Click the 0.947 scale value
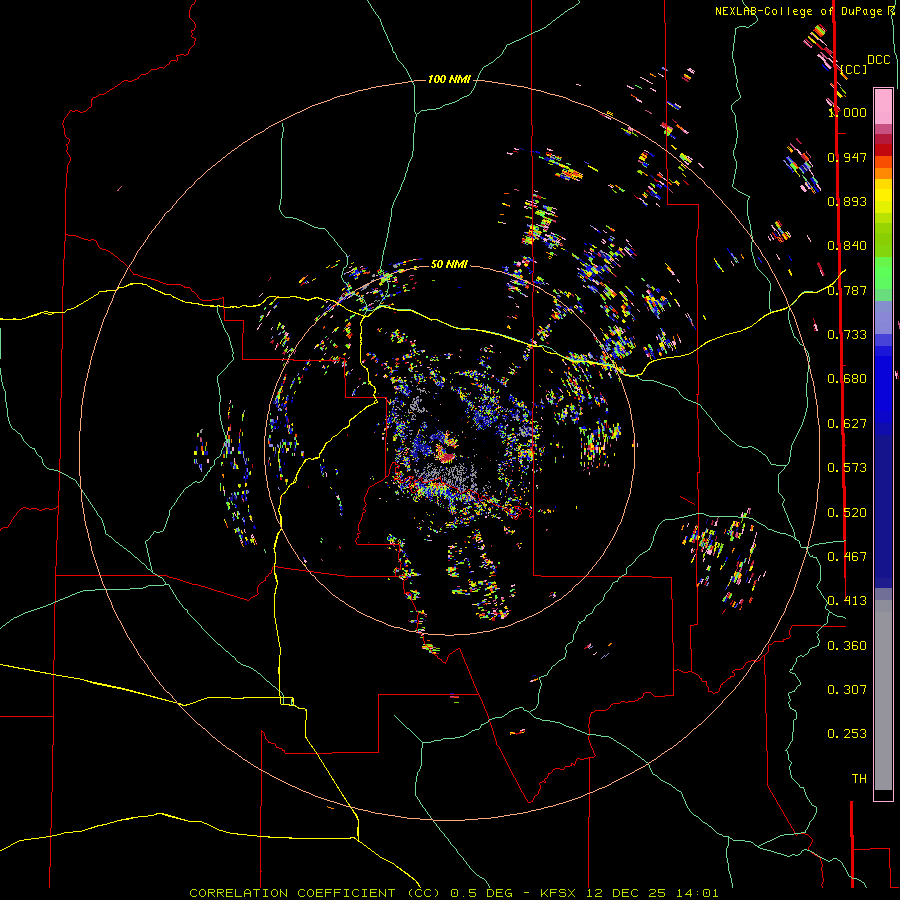 [848, 157]
